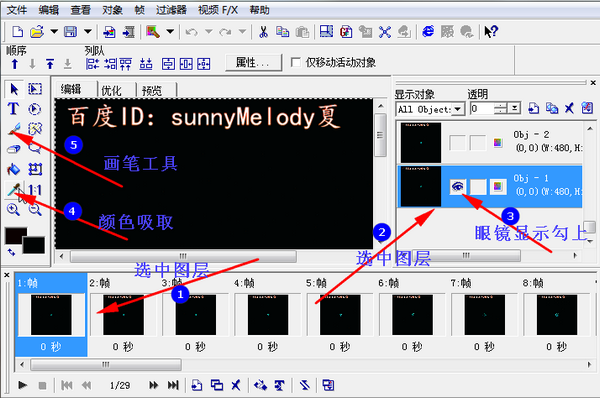Select the Eraser tool
Screen dimensions: 600x398
point(14,149)
